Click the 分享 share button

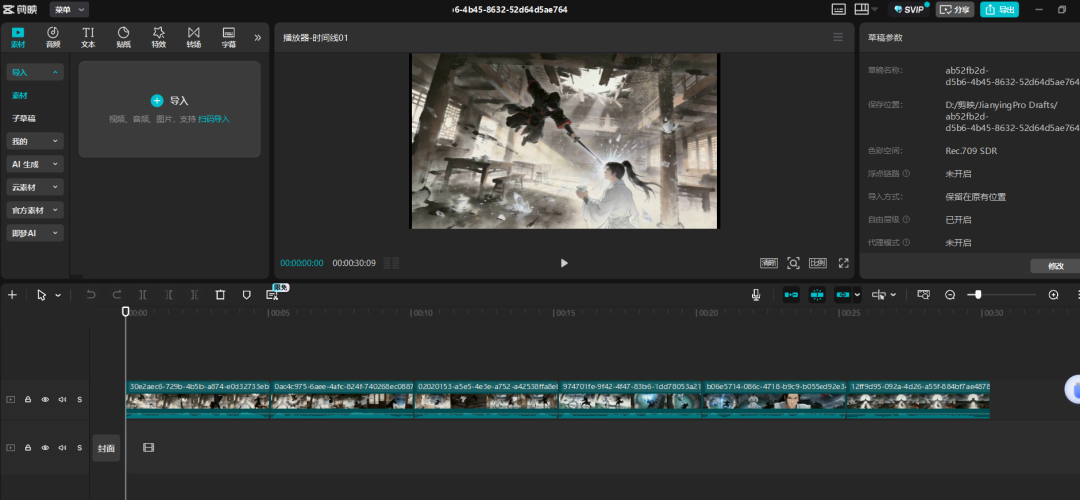(955, 10)
